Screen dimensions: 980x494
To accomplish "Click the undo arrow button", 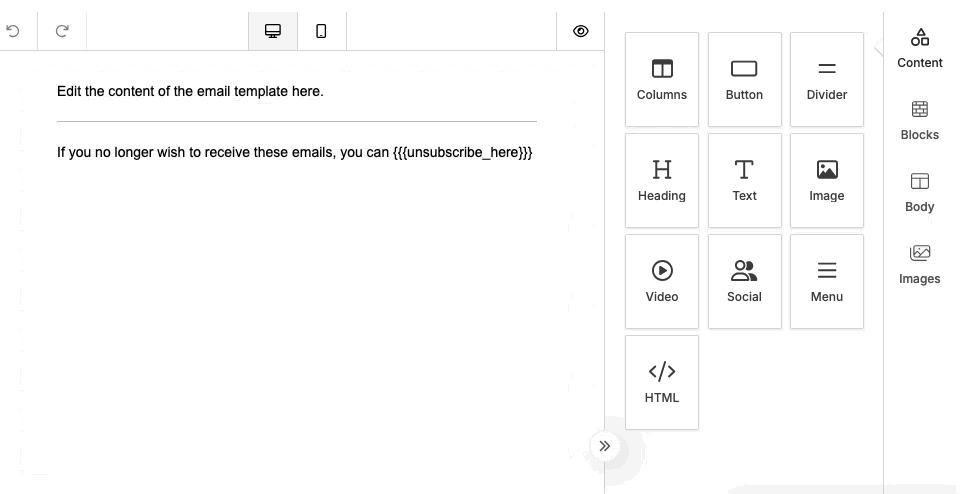I will coord(13,31).
